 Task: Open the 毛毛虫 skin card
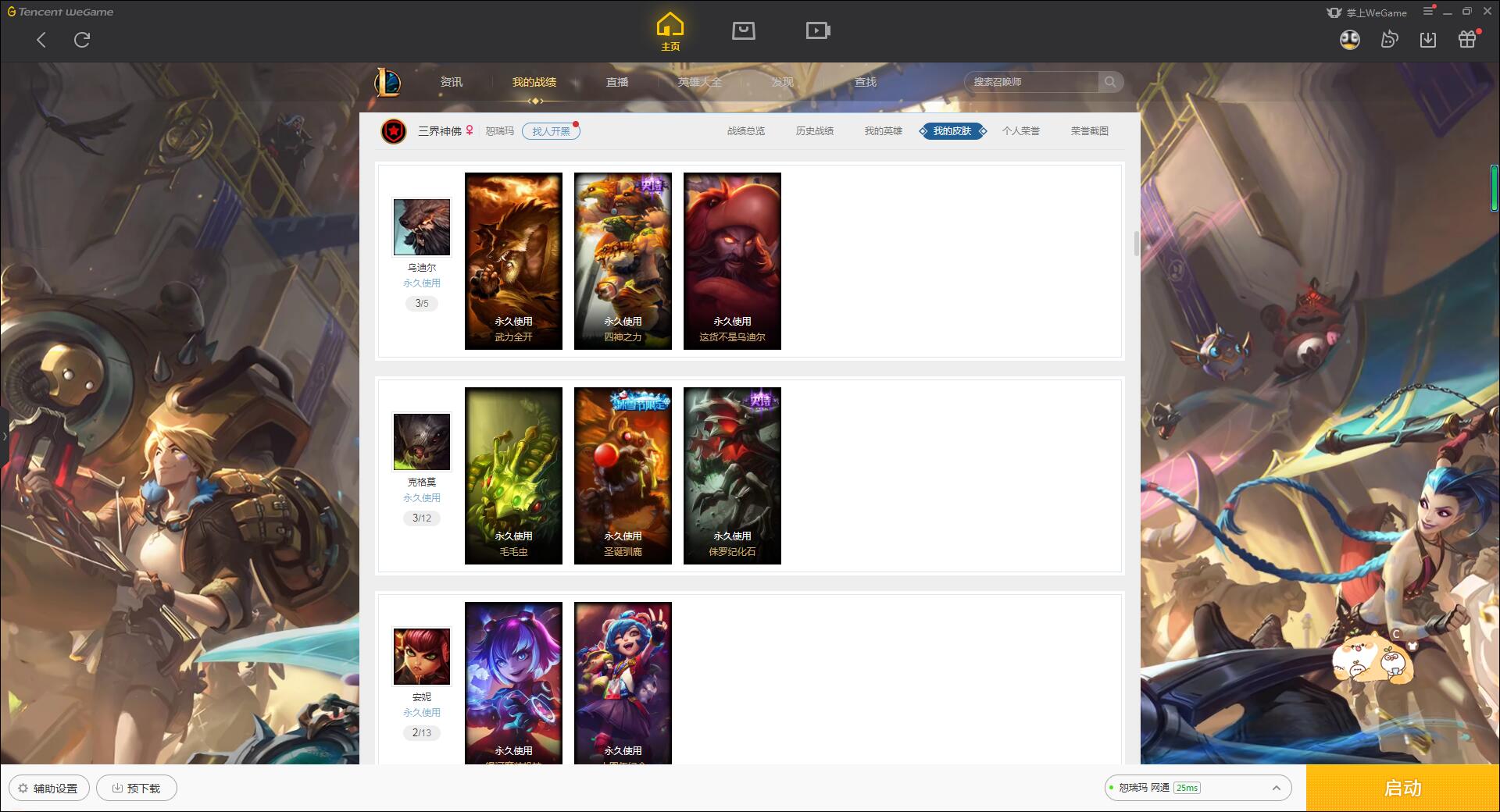coord(513,475)
